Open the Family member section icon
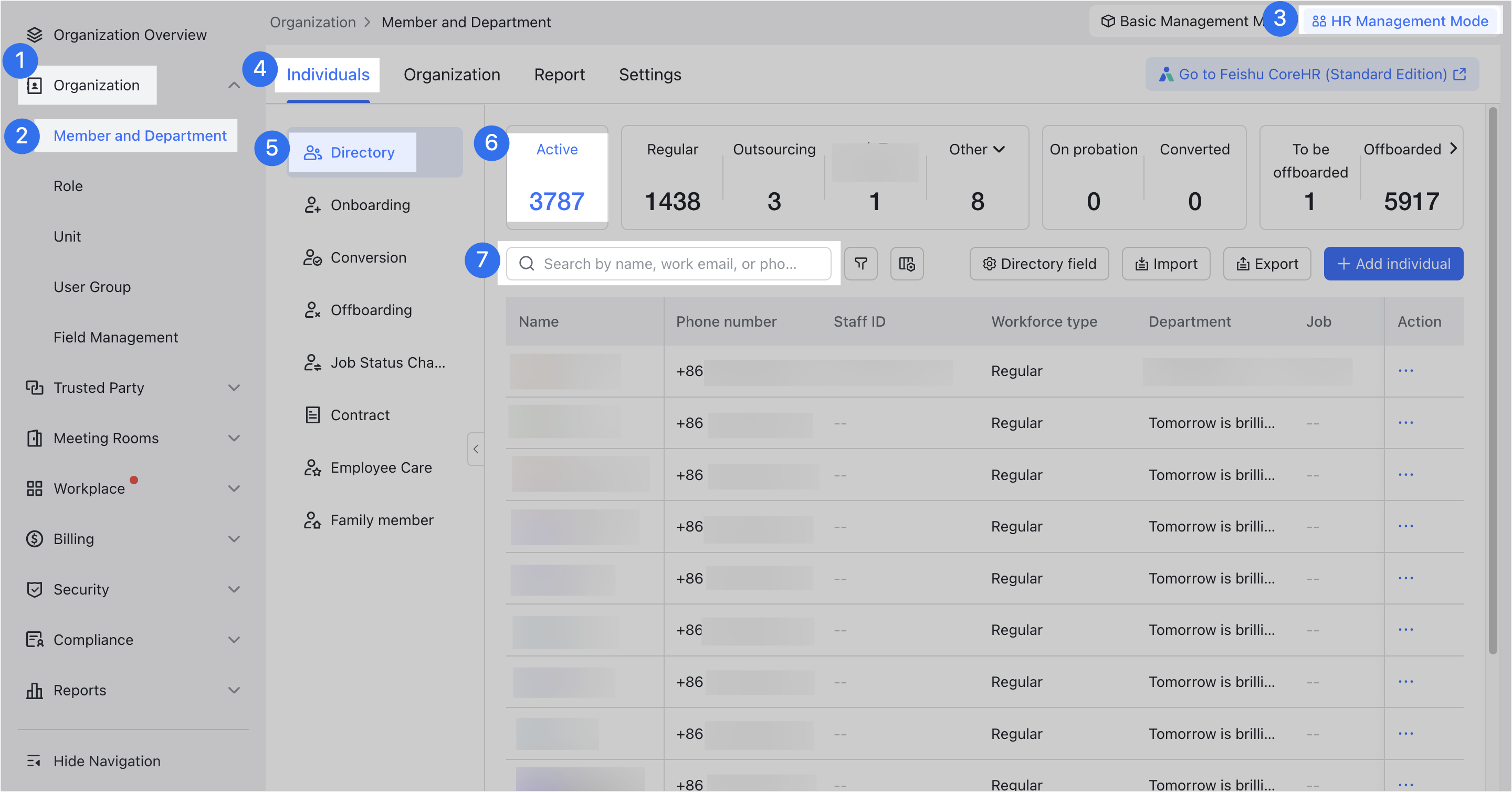 pyautogui.click(x=312, y=519)
